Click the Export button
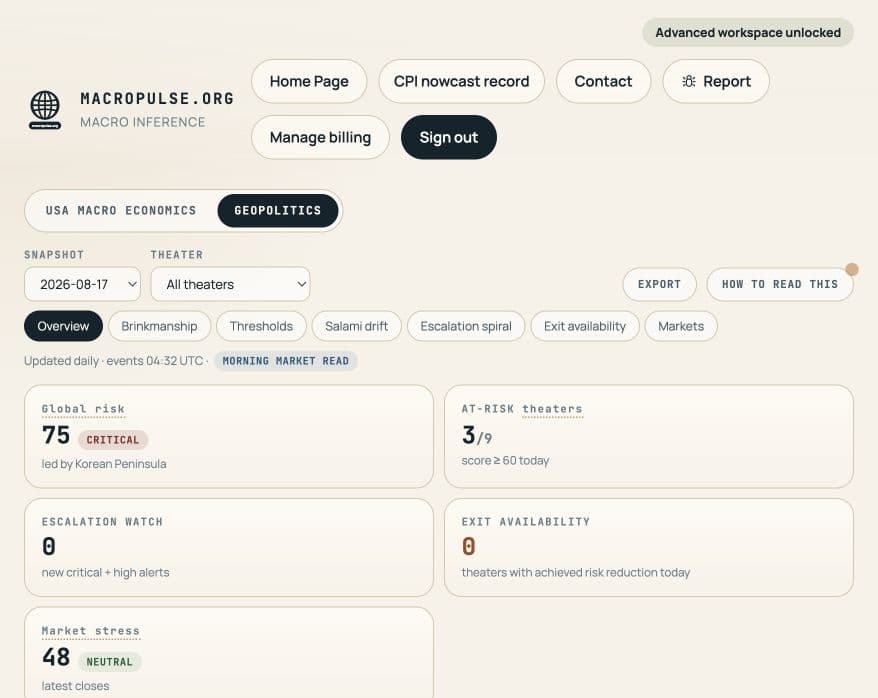 pos(660,284)
